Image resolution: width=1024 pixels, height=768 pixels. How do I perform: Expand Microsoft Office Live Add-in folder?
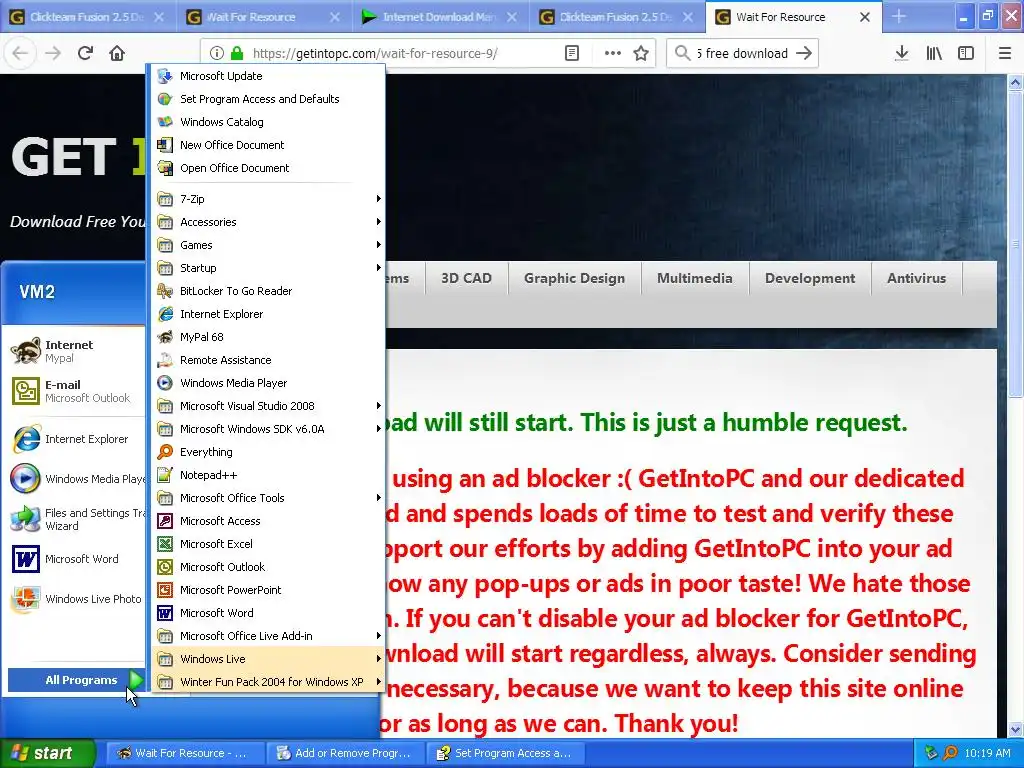(x=268, y=635)
